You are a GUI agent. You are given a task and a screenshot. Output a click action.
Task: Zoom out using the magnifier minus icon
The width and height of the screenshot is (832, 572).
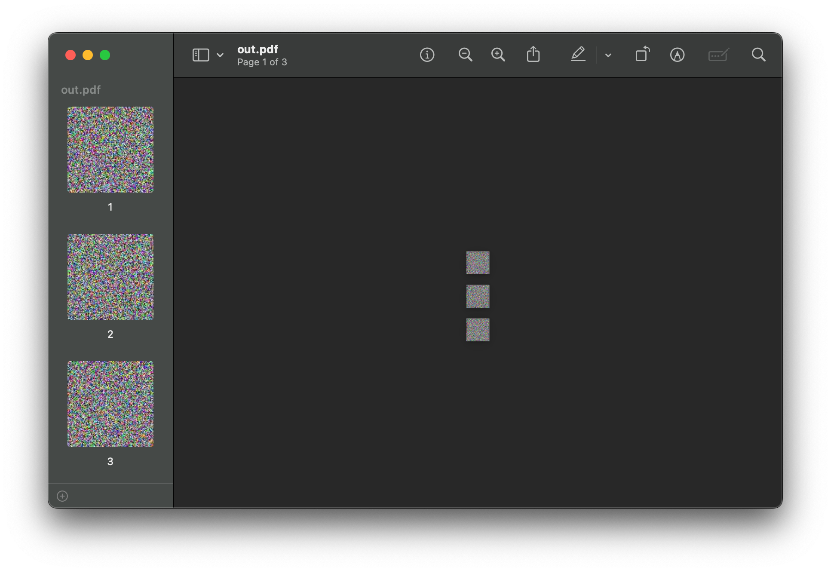[465, 55]
